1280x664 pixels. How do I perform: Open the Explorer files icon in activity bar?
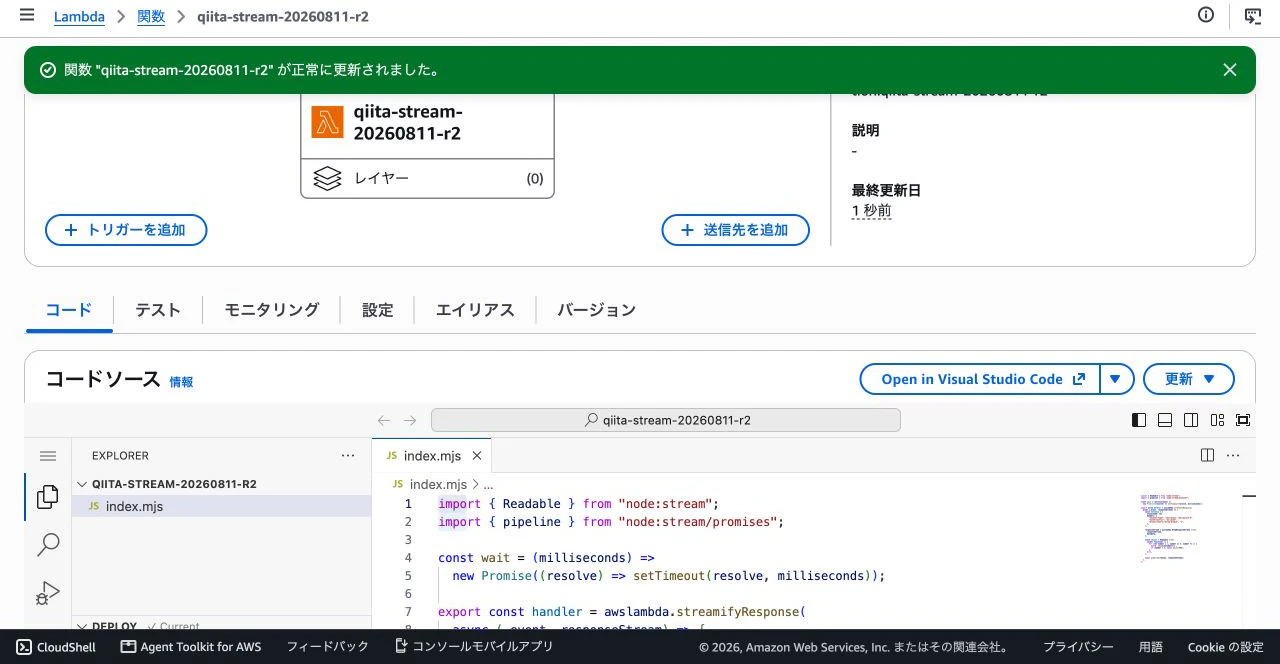coord(48,497)
